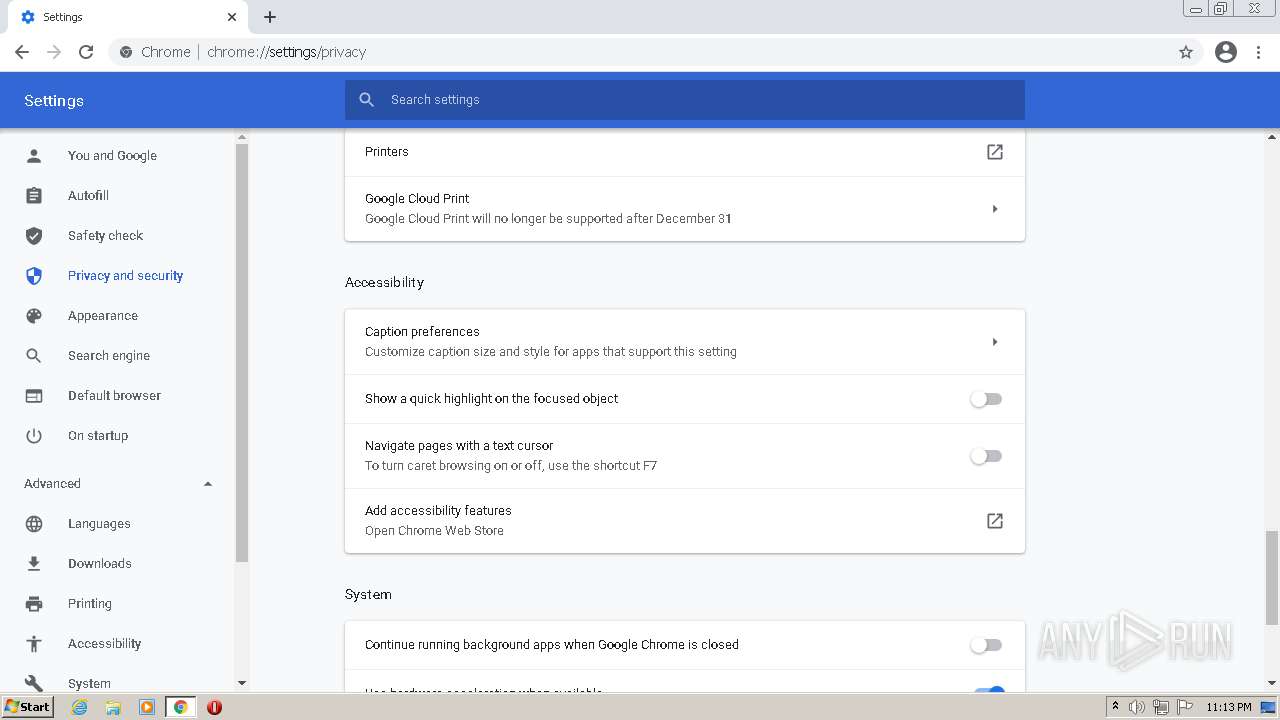Click Chrome icon on taskbar

pos(180,707)
